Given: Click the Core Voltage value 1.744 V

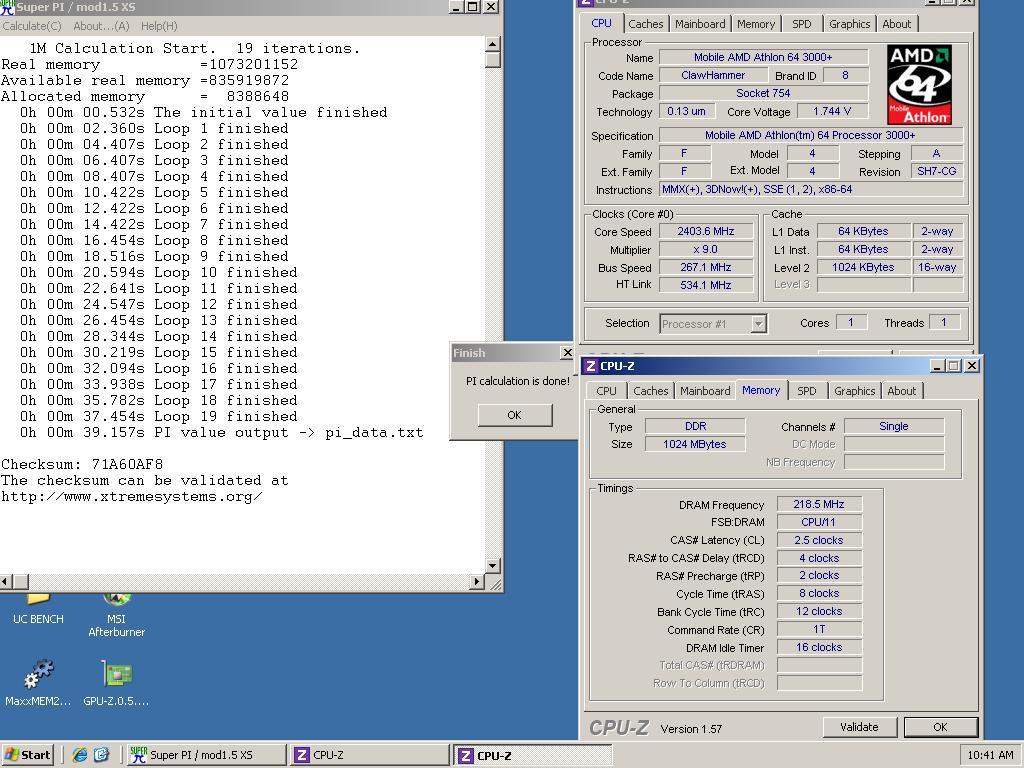Looking at the screenshot, I should [x=832, y=111].
